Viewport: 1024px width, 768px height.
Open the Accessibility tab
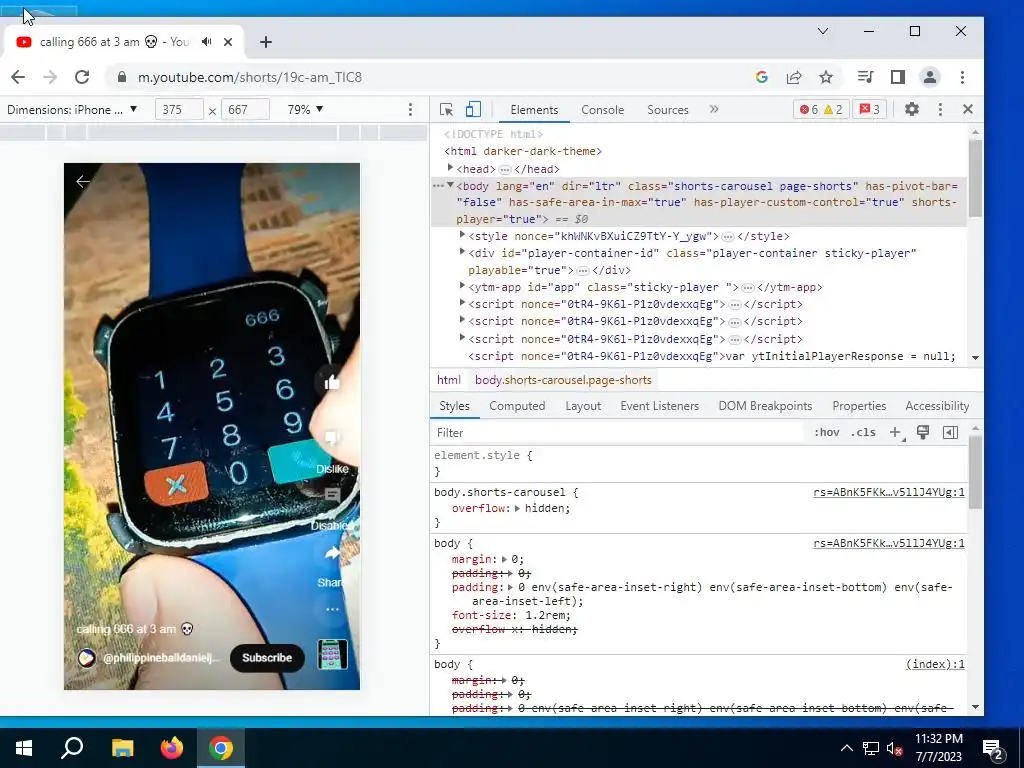pos(937,406)
